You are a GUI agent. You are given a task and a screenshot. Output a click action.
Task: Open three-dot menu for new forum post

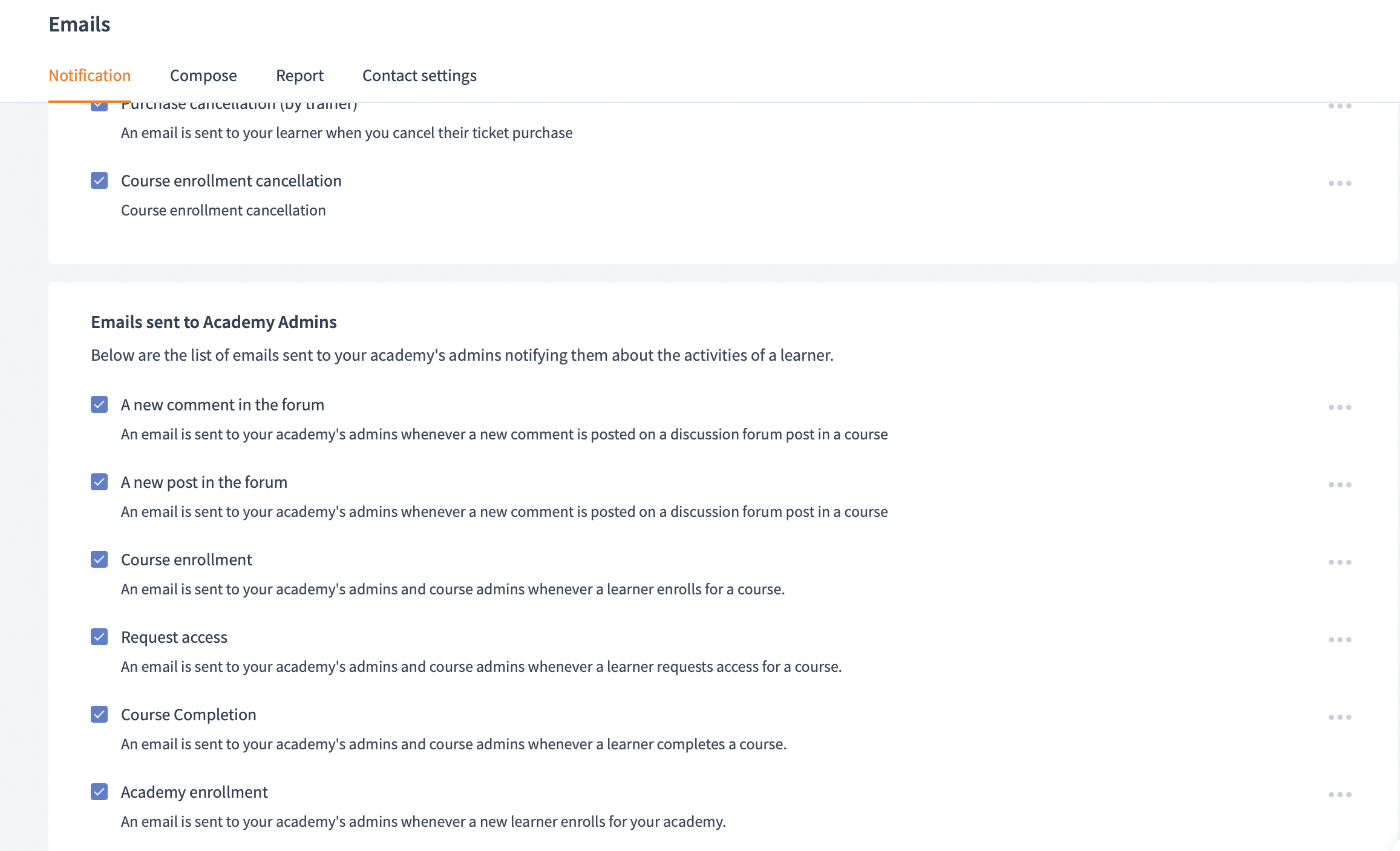pyautogui.click(x=1339, y=485)
